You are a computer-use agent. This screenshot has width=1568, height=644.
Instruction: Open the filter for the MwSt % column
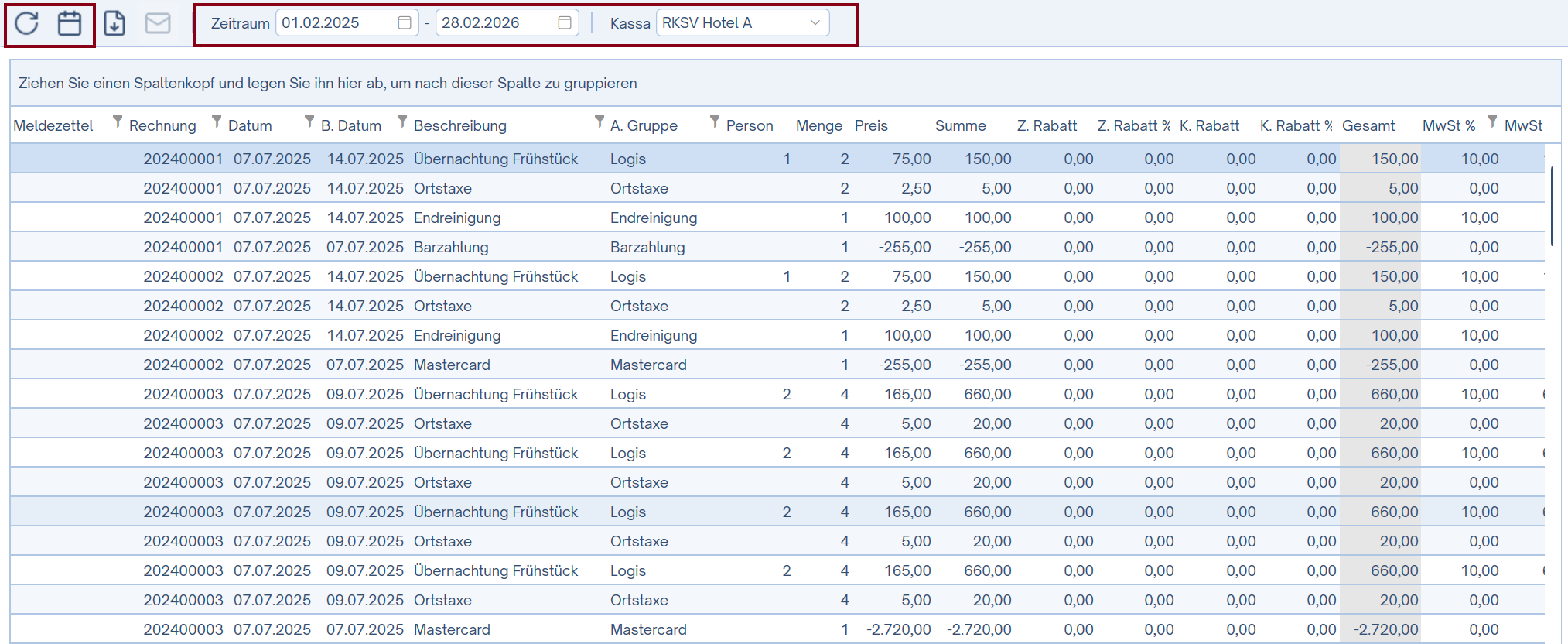[x=1492, y=122]
